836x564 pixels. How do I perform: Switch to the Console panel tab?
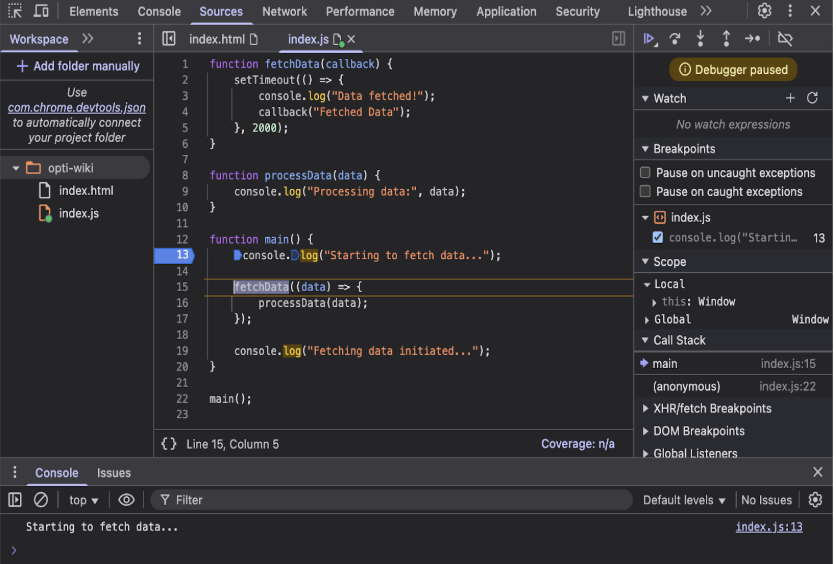point(159,11)
